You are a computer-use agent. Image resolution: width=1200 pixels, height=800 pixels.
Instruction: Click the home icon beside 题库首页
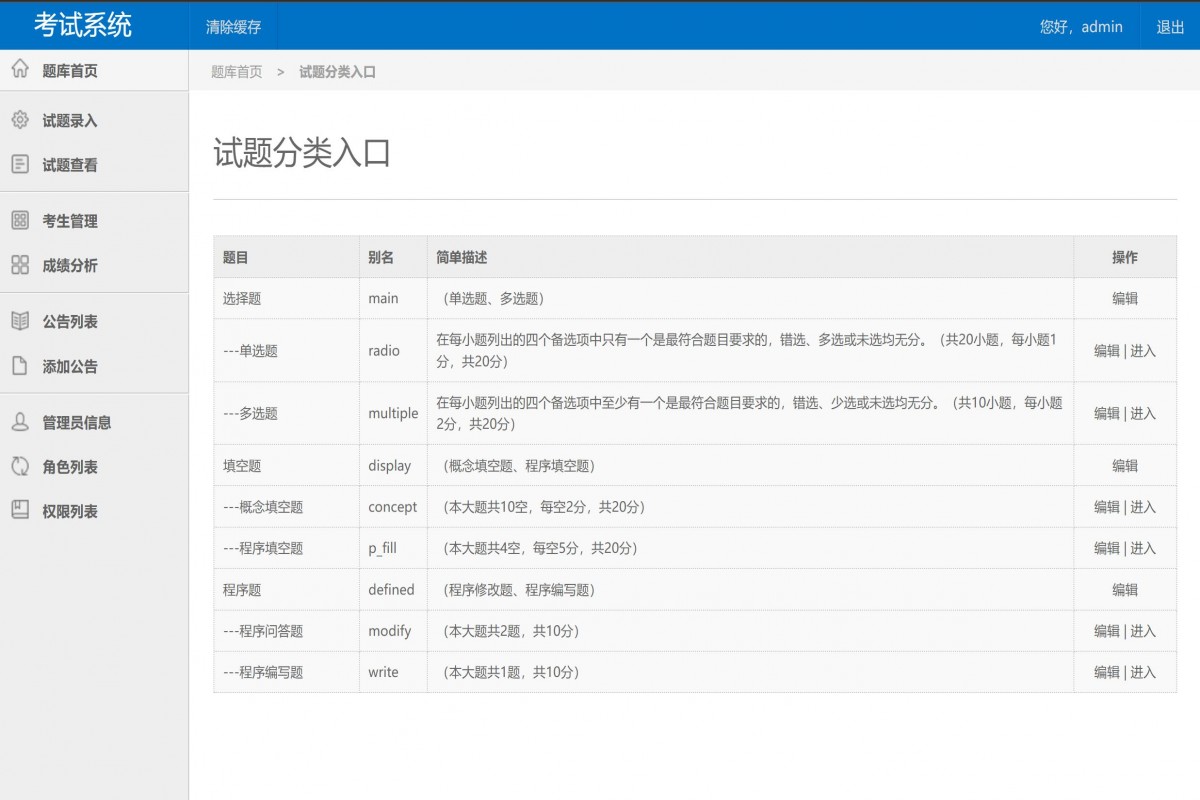coord(18,69)
